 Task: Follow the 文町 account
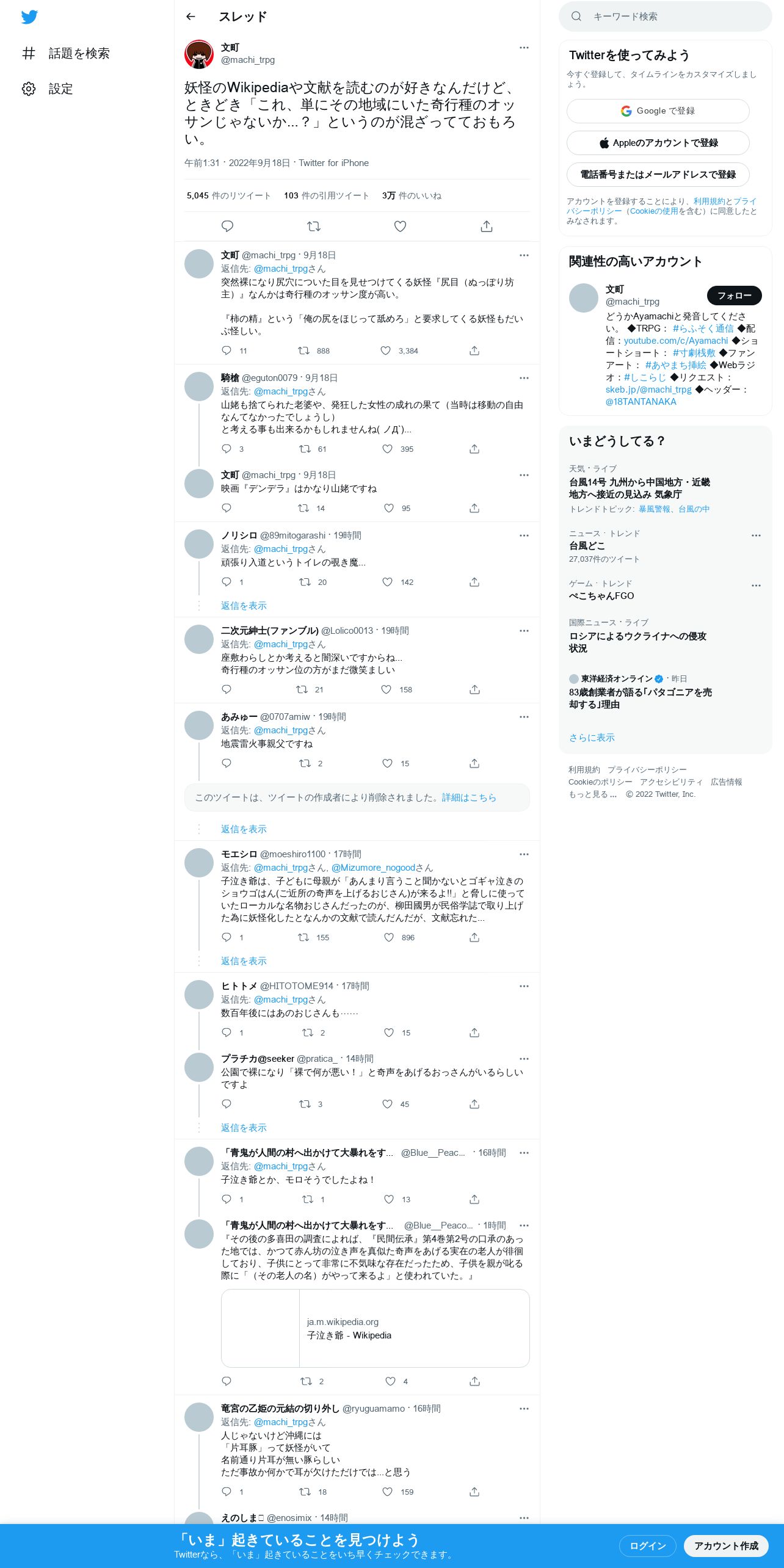[735, 296]
